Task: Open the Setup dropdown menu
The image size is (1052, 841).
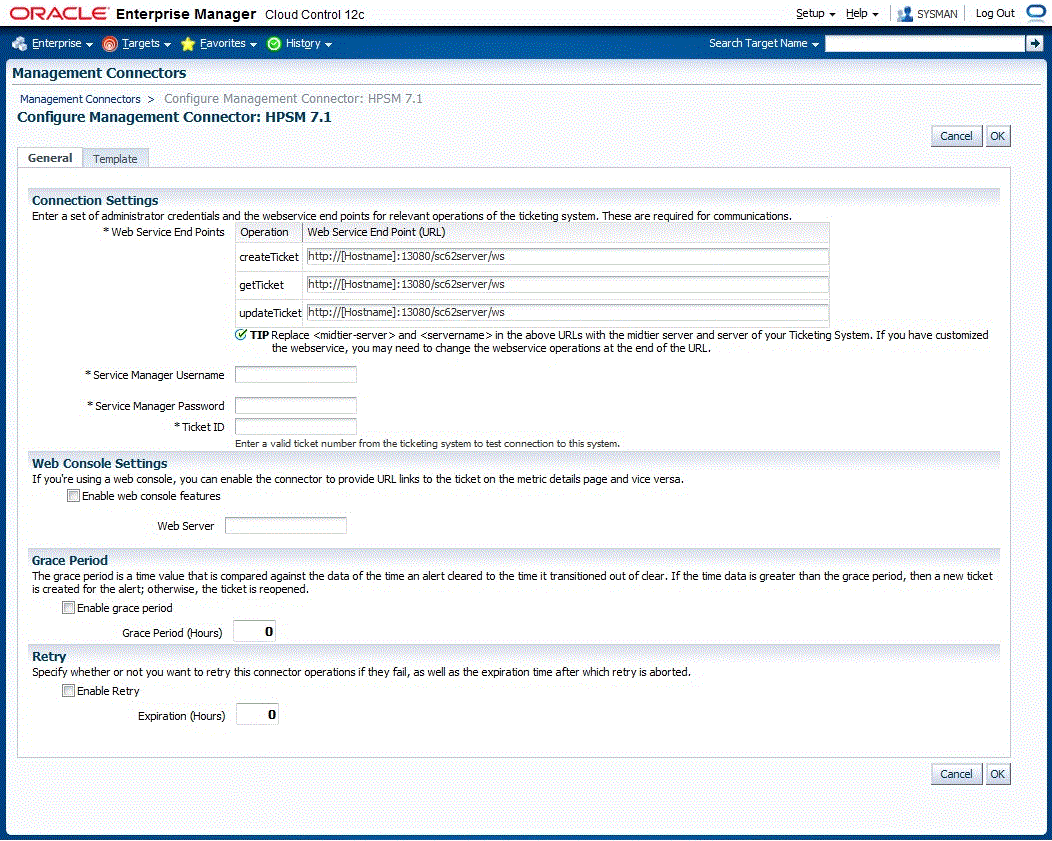Action: tap(815, 13)
